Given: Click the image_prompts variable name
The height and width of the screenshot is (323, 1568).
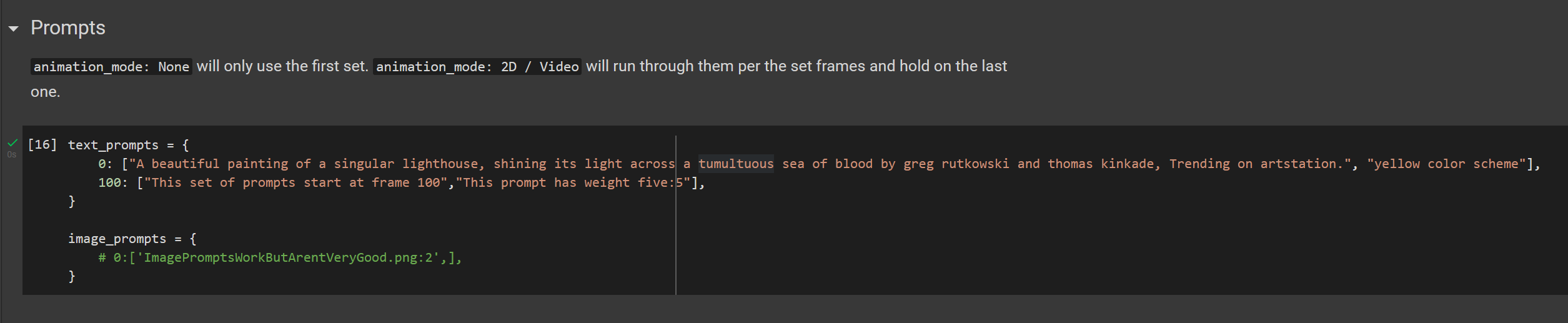Looking at the screenshot, I should click(x=117, y=239).
